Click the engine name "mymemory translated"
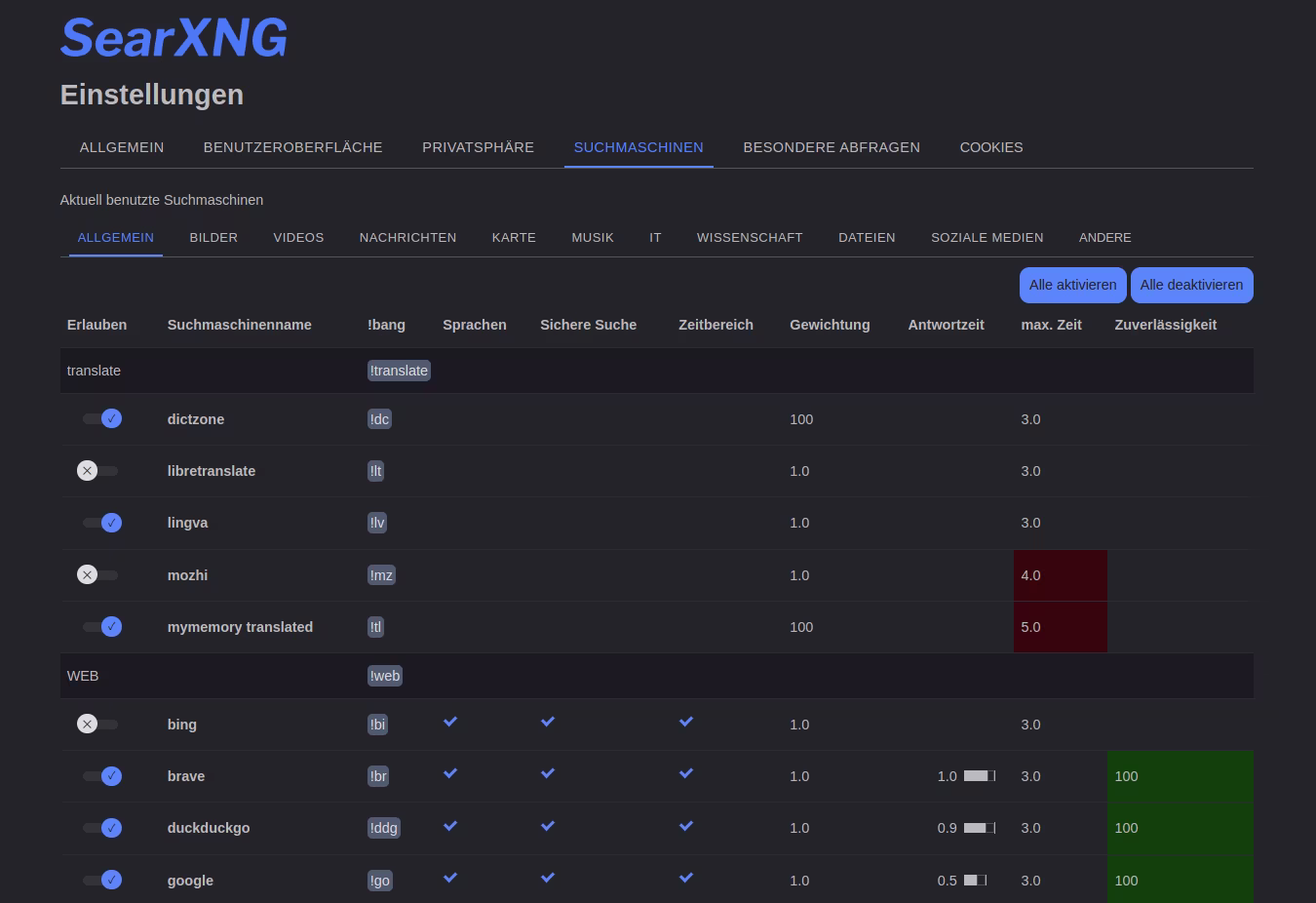 (240, 627)
